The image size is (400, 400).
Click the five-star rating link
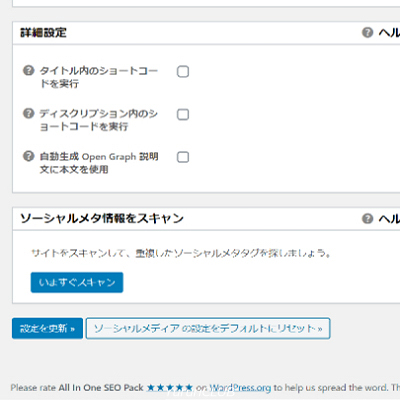click(170, 388)
